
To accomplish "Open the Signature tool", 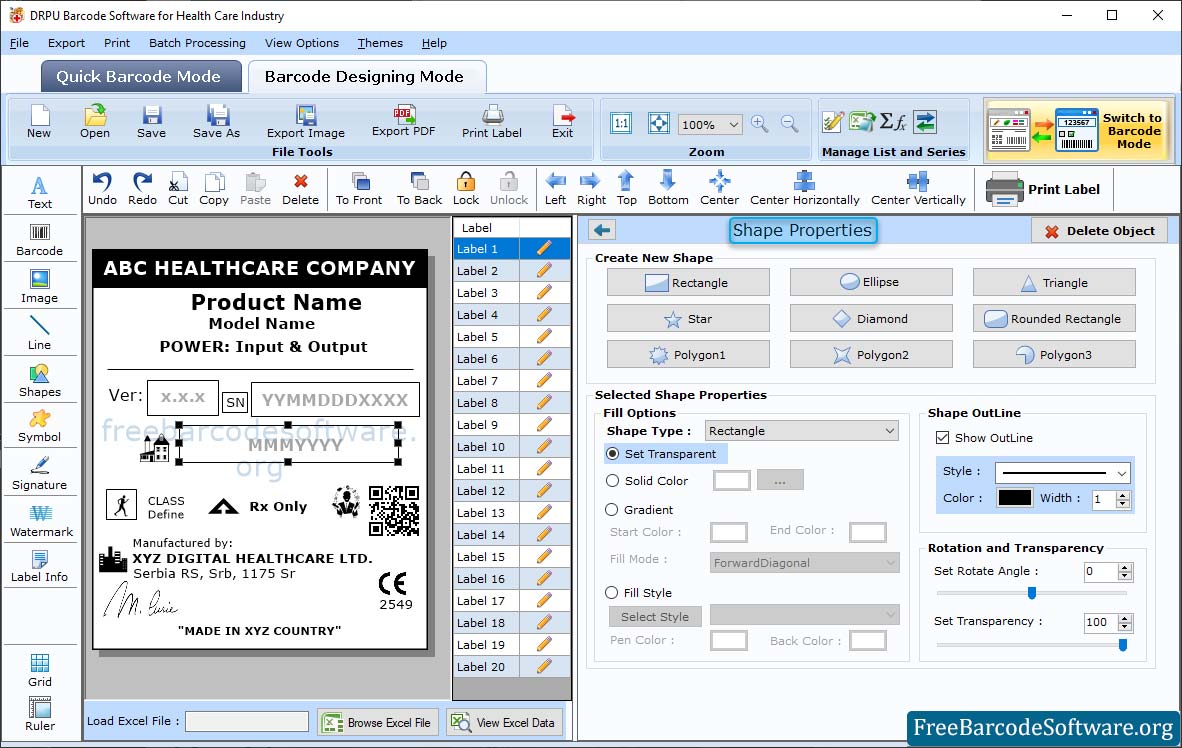I will (x=39, y=474).
